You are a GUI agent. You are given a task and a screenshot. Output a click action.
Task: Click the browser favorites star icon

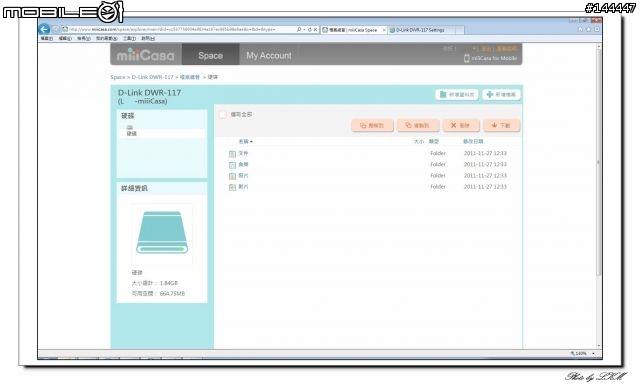pos(589,29)
